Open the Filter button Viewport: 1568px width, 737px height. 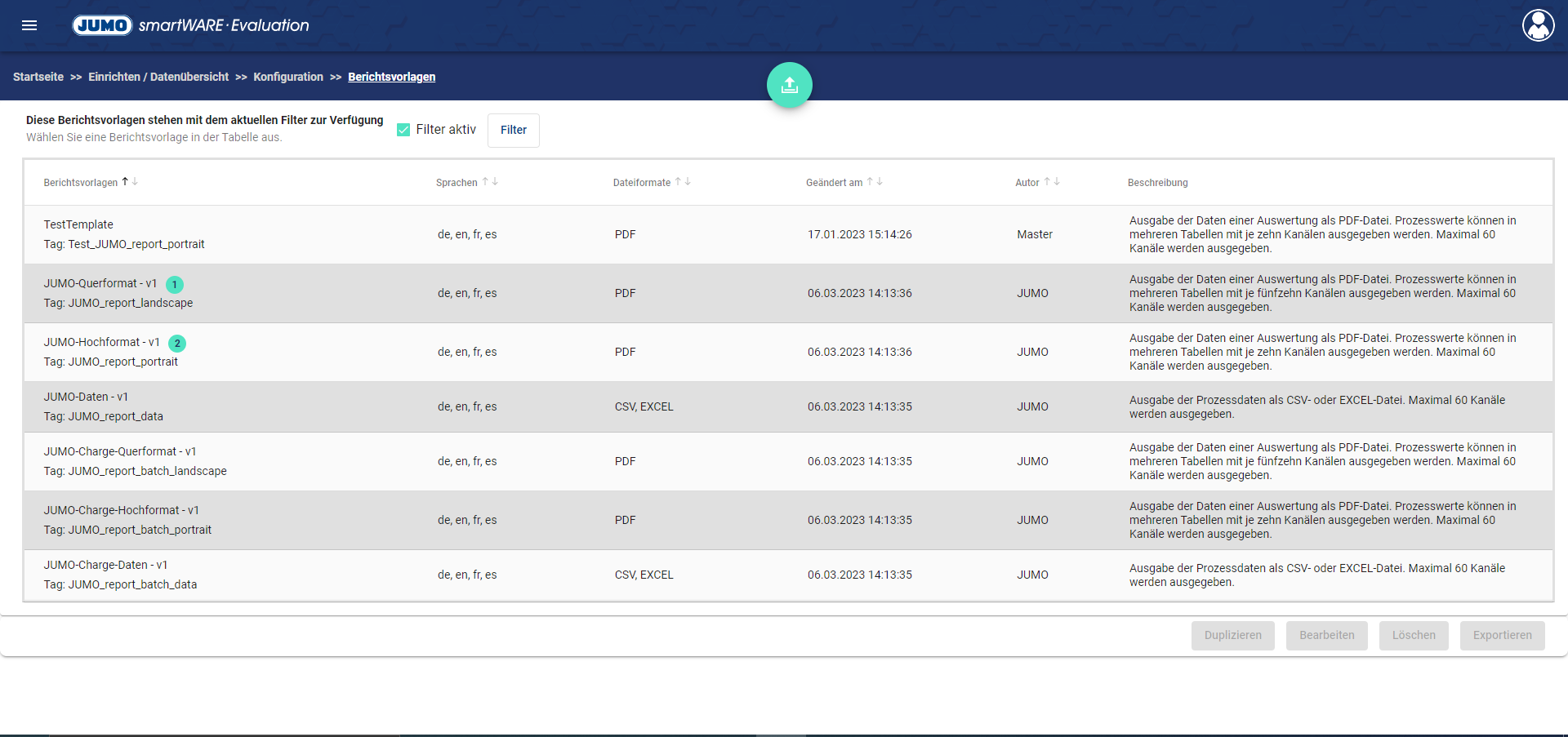coord(514,131)
